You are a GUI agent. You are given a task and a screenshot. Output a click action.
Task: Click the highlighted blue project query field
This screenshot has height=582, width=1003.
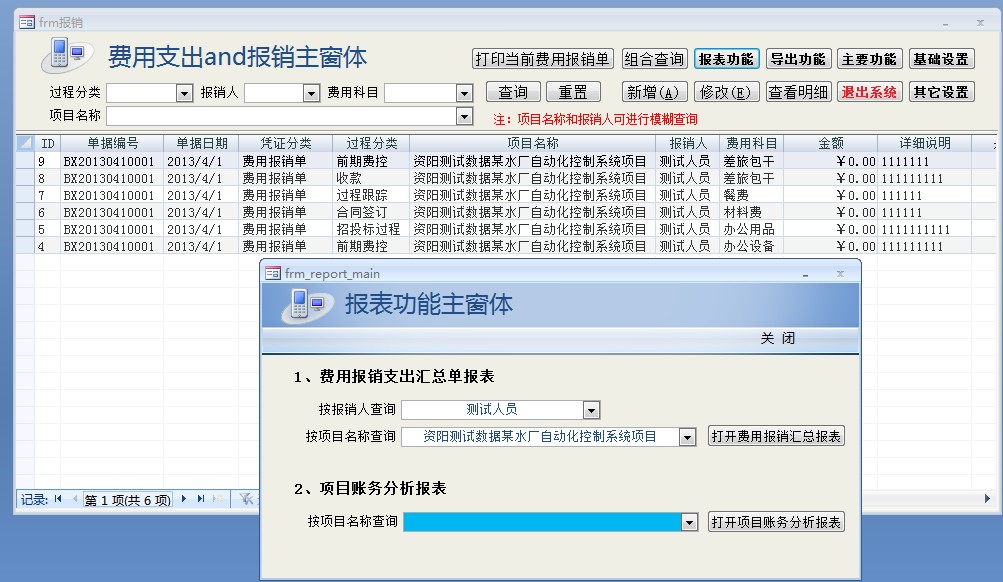542,523
